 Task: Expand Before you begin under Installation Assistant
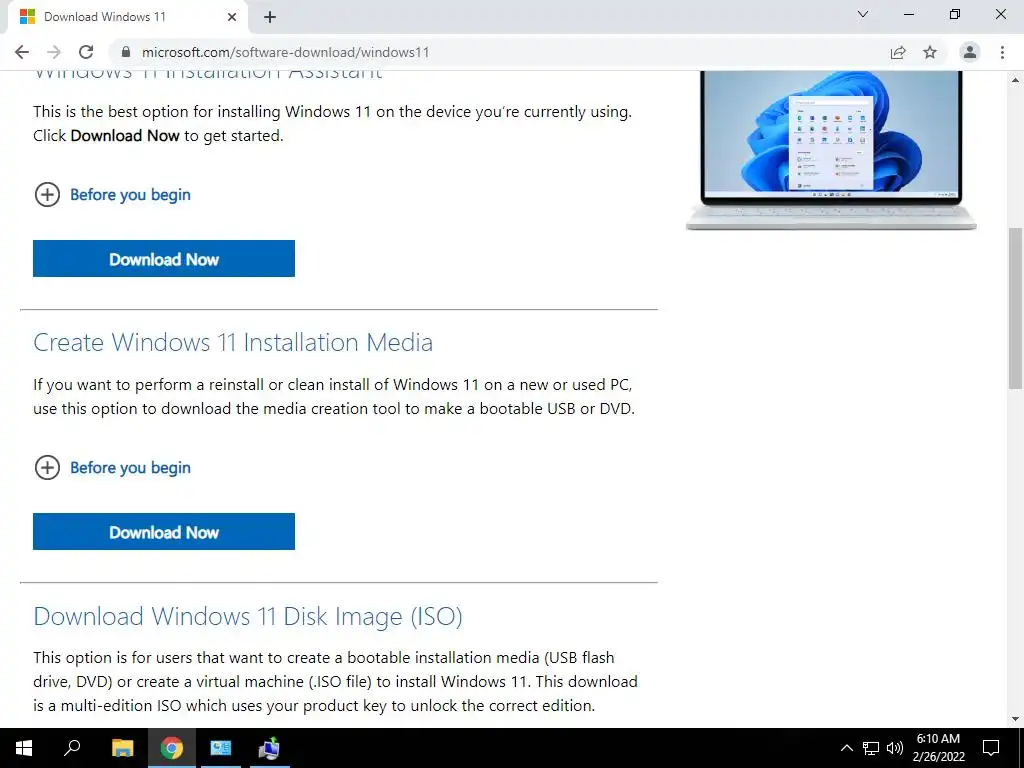(x=112, y=195)
